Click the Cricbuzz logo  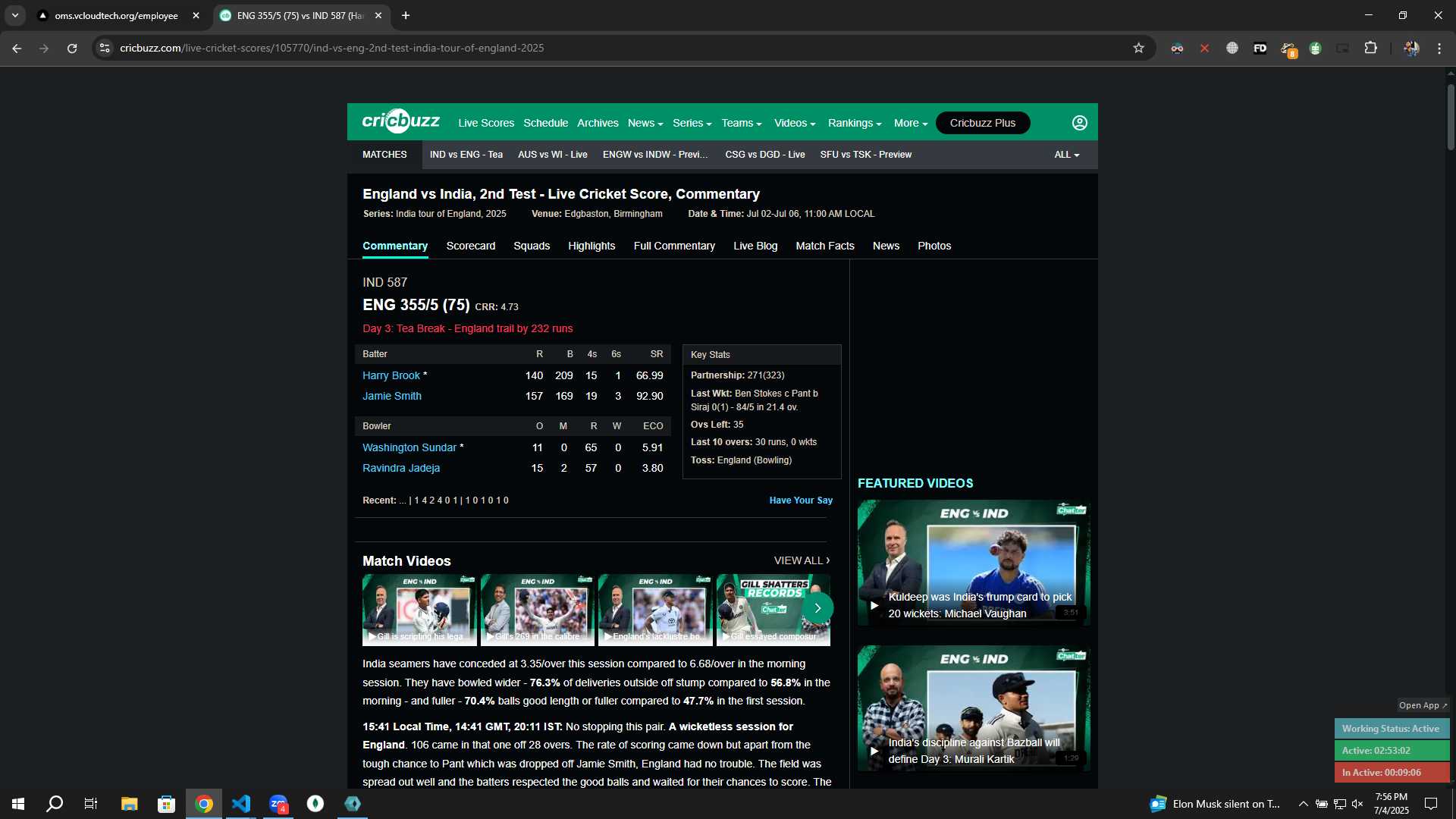click(x=400, y=121)
